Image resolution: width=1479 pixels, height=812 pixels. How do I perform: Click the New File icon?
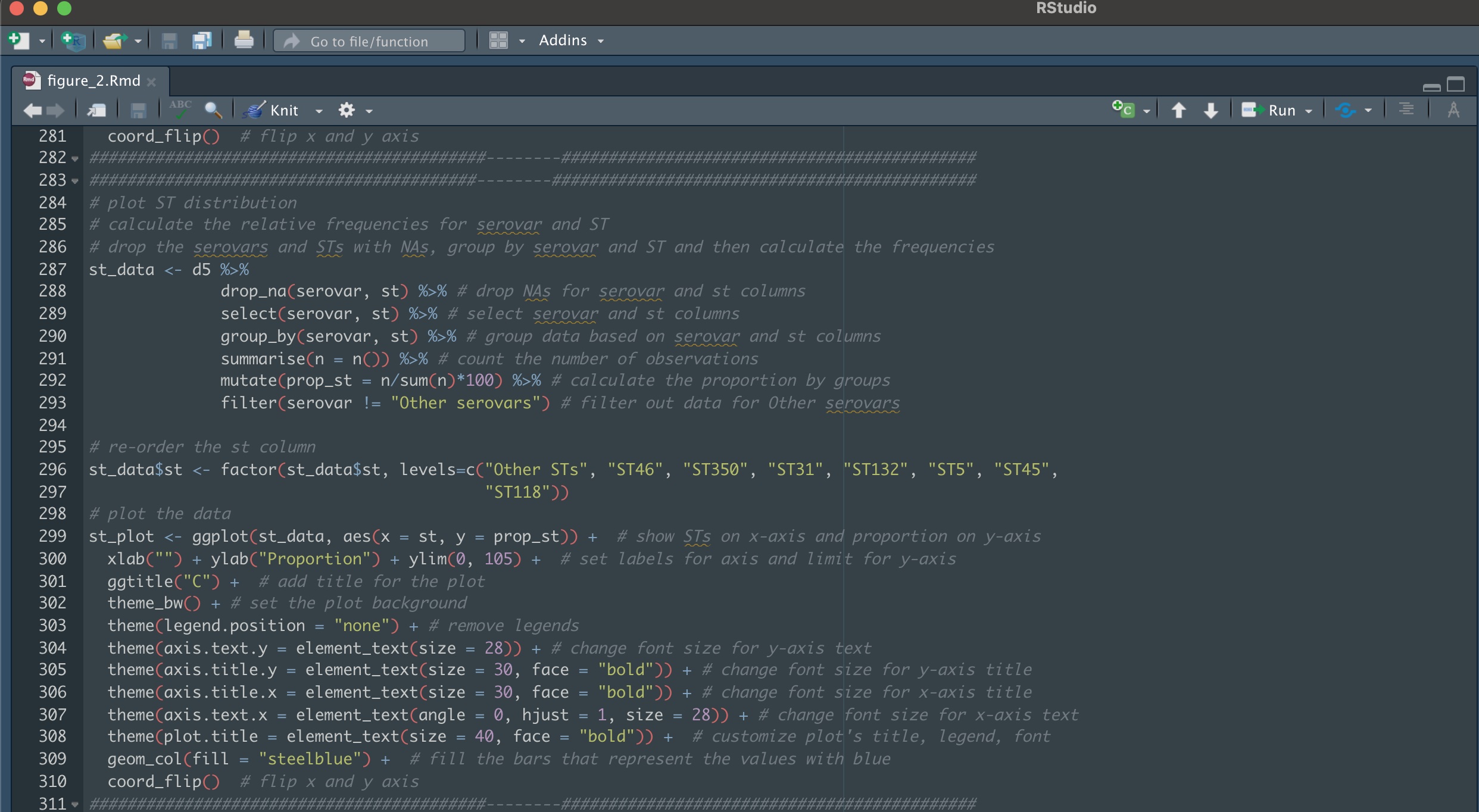[18, 40]
